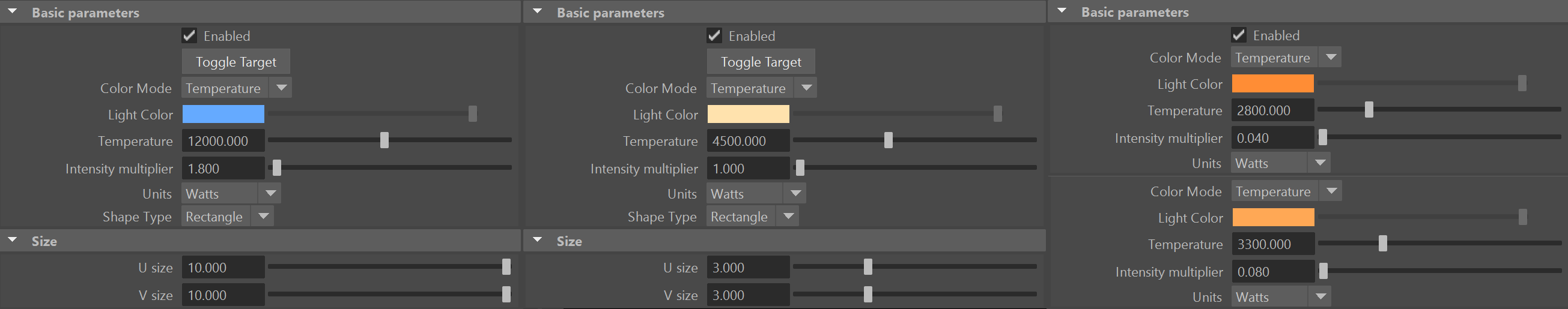Click the Temperature field showing 12000.000
Screen dimensions: 1568x309
click(x=223, y=141)
